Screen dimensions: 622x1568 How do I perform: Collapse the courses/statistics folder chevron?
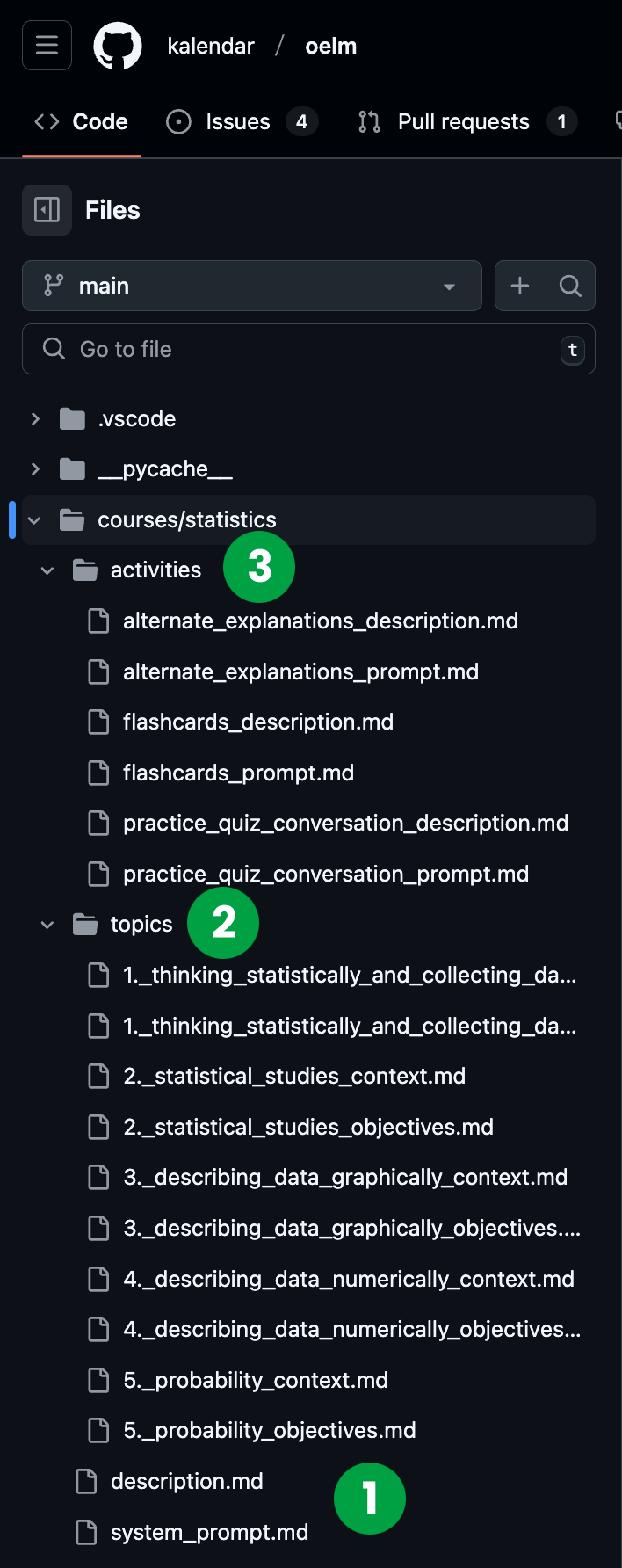point(35,520)
